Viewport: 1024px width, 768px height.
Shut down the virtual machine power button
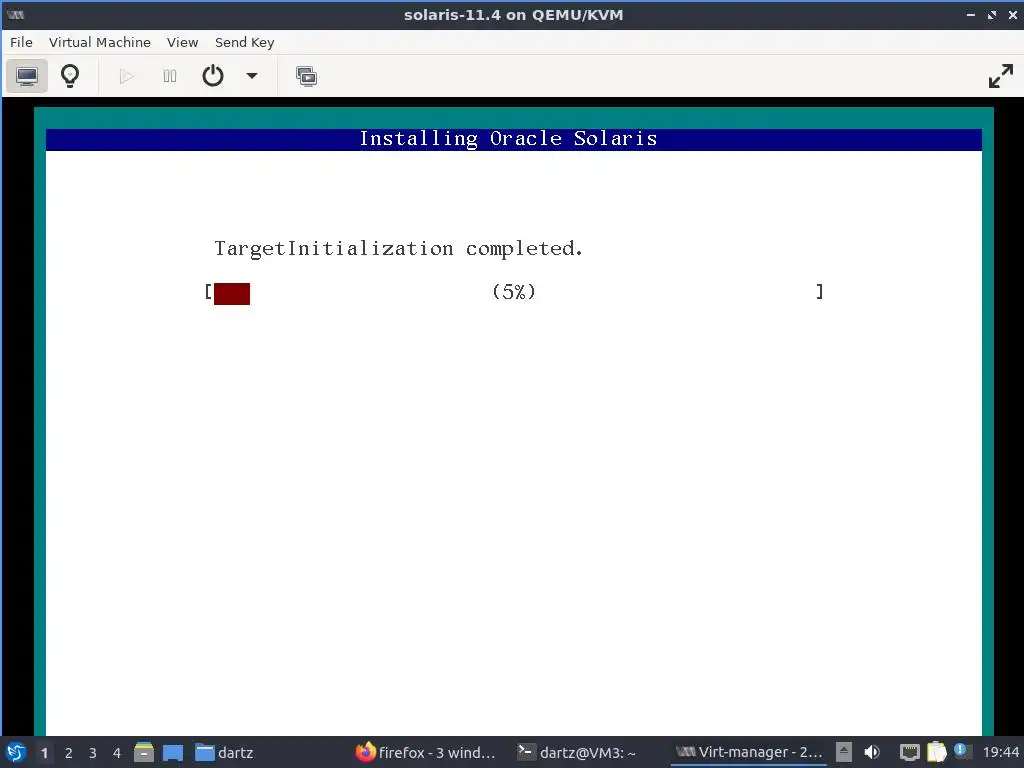click(213, 76)
